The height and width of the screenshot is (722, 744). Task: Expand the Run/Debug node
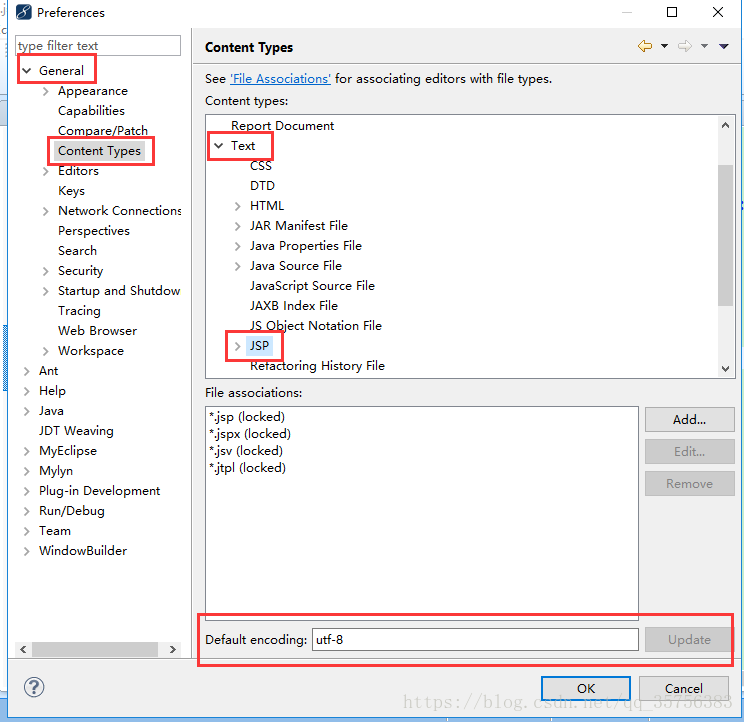[27, 511]
